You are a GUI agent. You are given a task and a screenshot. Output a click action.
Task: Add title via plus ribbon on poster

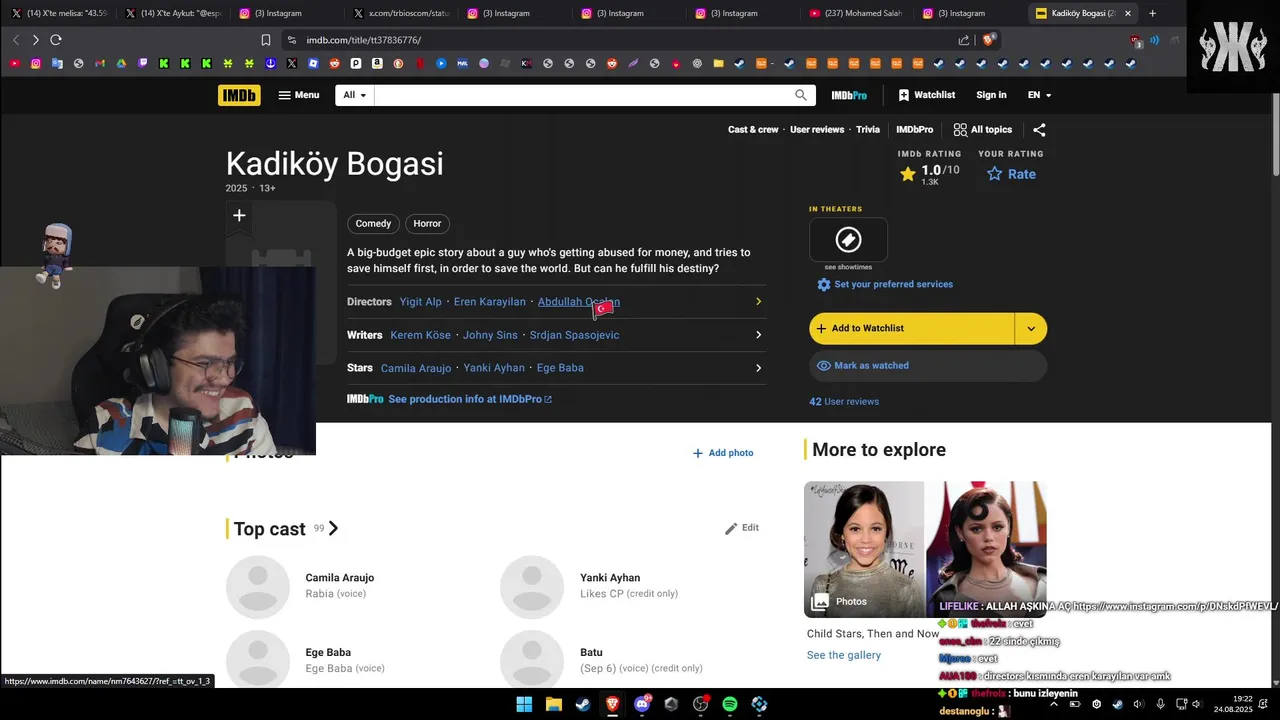239,216
